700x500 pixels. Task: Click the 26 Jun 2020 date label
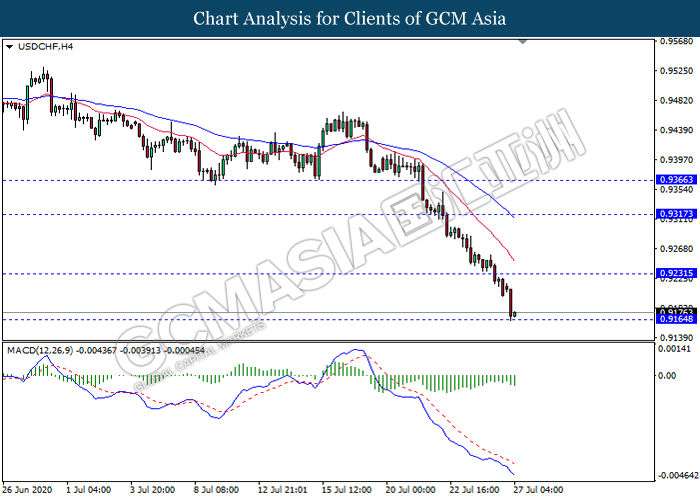[x=27, y=490]
